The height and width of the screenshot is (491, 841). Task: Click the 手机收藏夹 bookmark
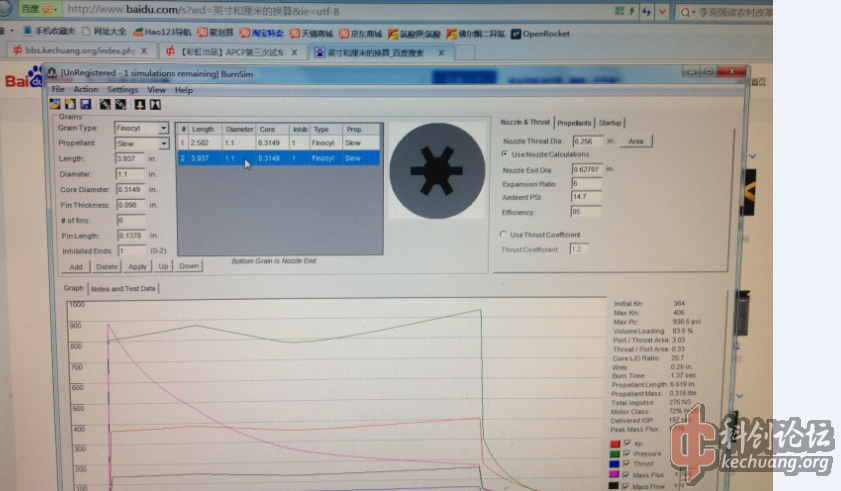(49, 31)
